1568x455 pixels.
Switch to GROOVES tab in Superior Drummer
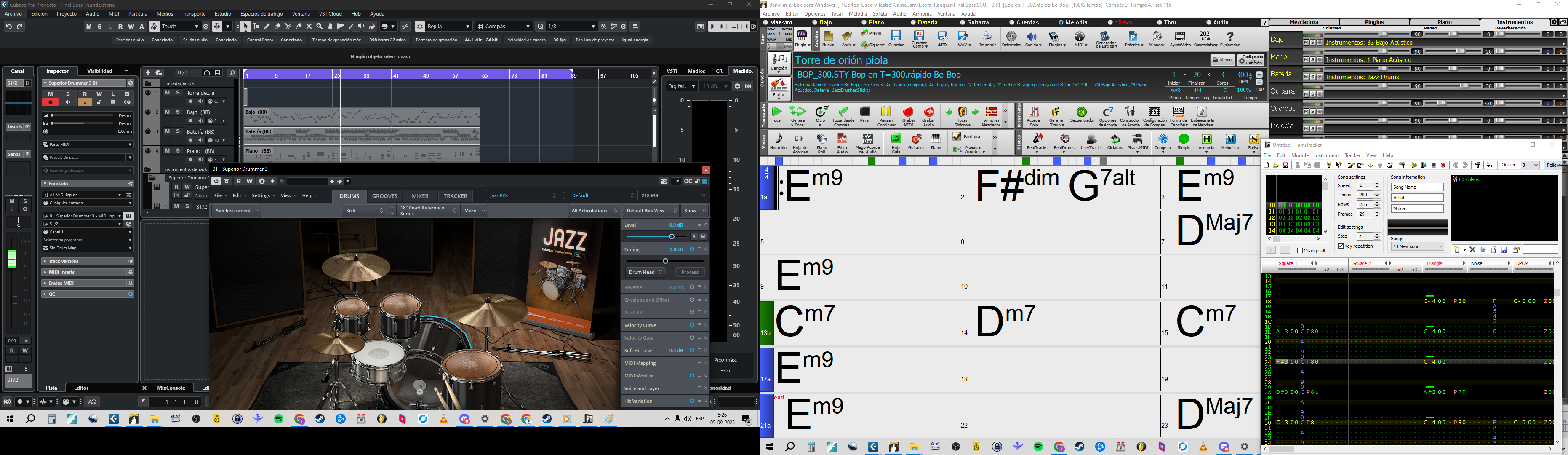click(x=385, y=196)
